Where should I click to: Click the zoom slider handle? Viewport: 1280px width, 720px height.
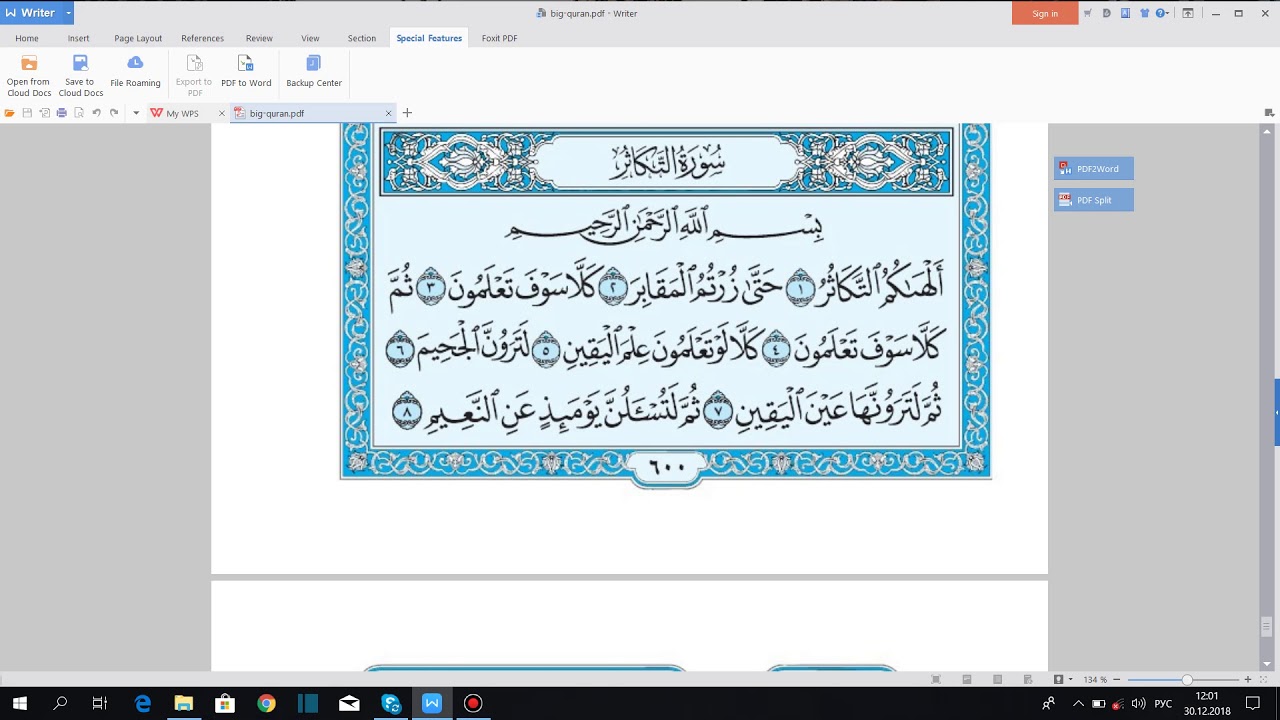(x=1187, y=679)
